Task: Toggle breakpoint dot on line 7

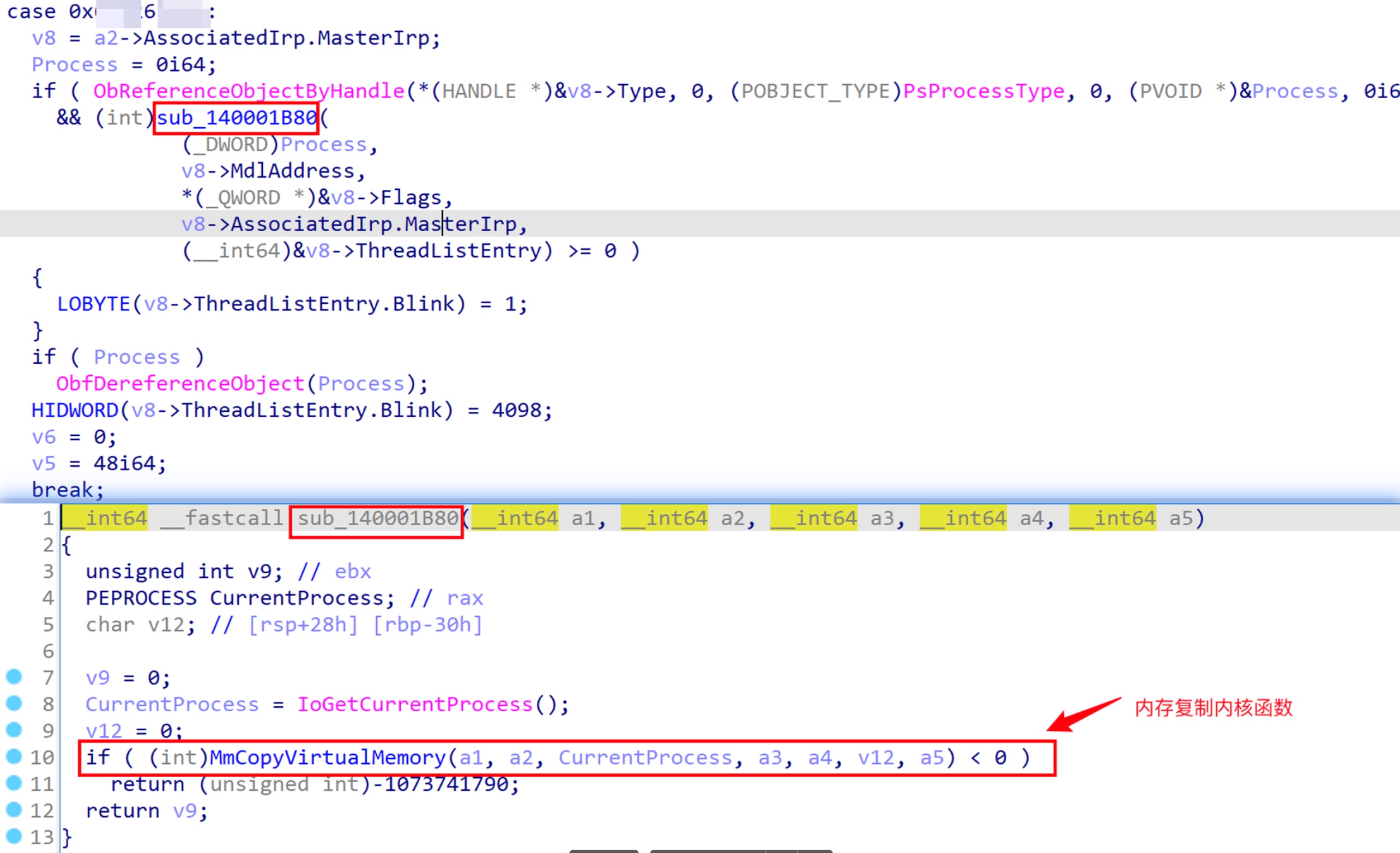Action: (14, 676)
